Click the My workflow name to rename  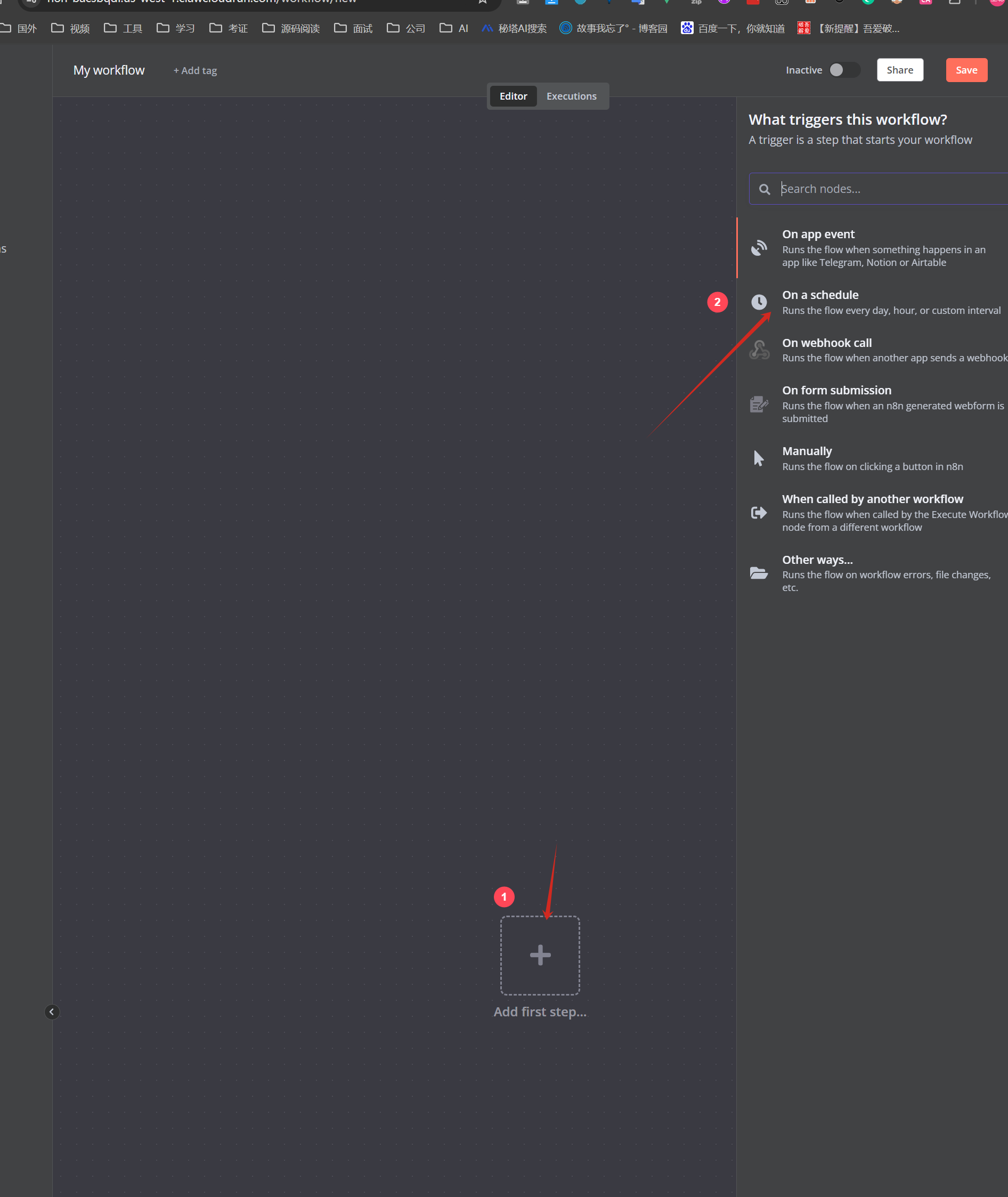109,70
